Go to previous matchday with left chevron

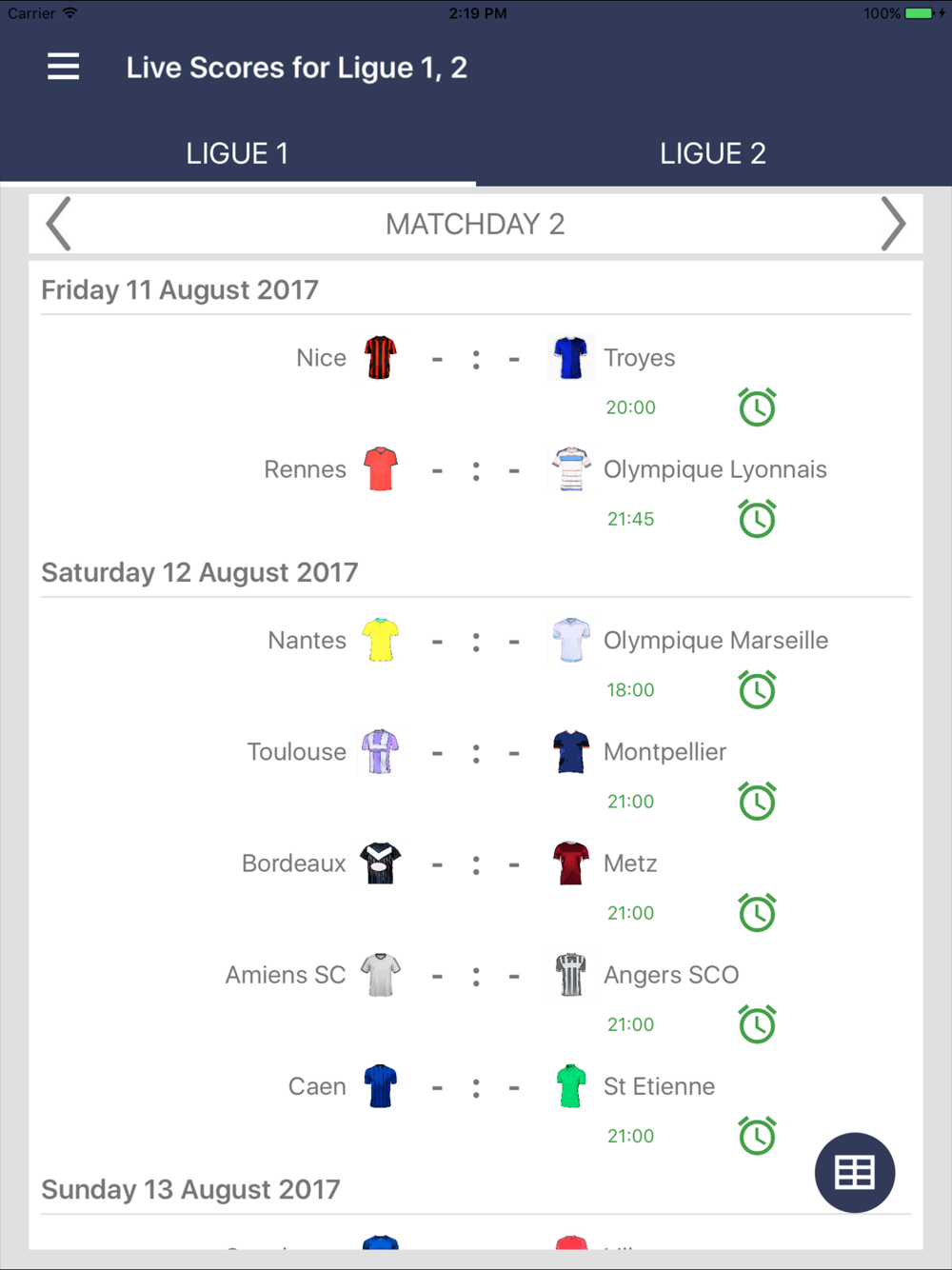(x=59, y=225)
